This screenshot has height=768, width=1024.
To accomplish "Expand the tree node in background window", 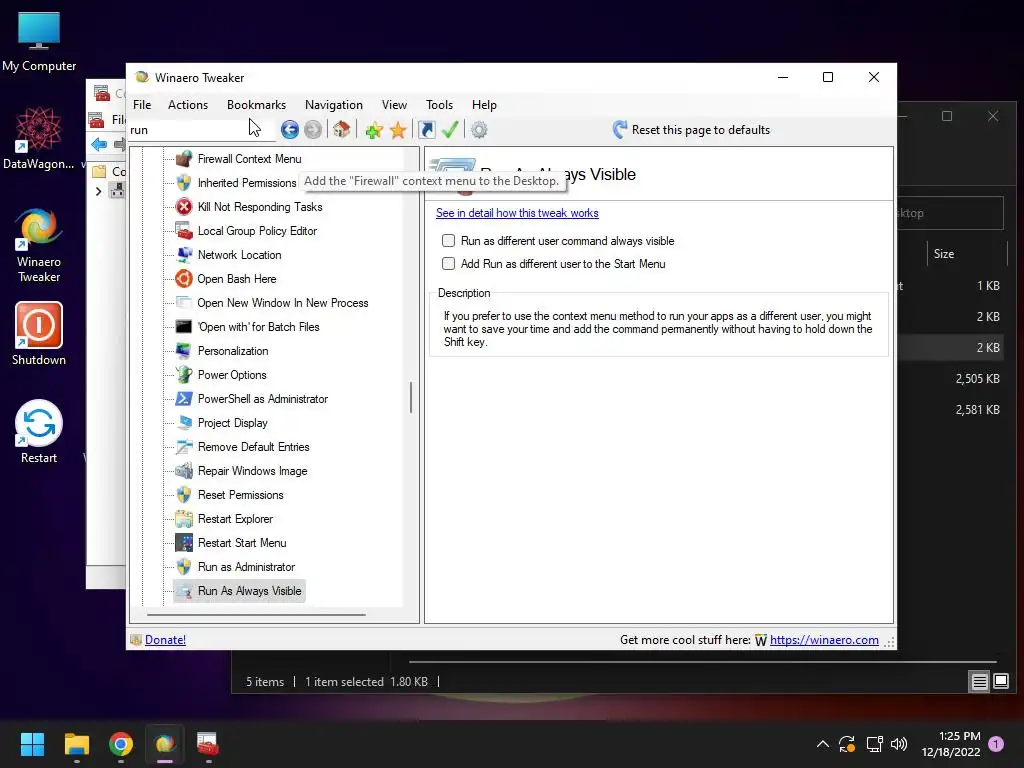I will tap(98, 191).
